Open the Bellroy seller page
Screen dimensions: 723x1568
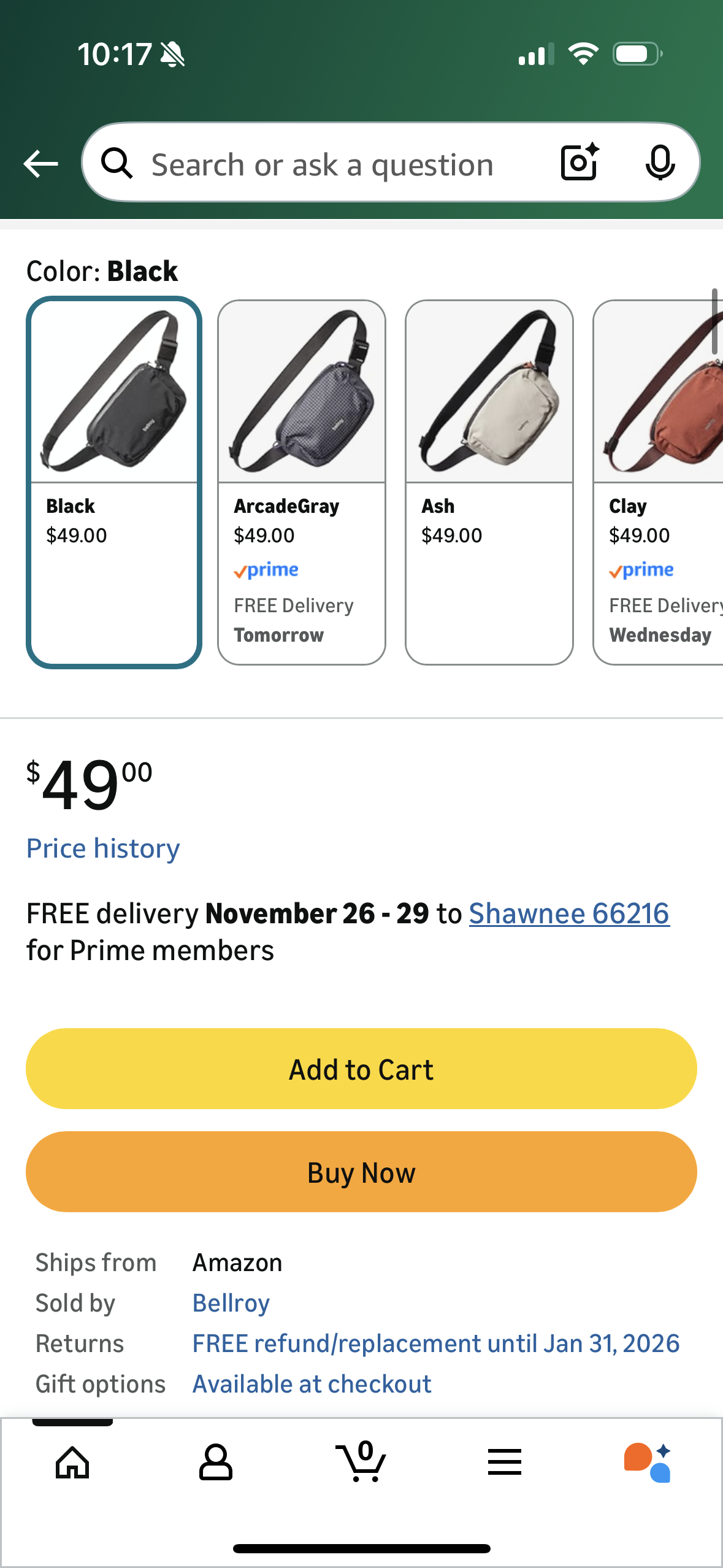[231, 1303]
